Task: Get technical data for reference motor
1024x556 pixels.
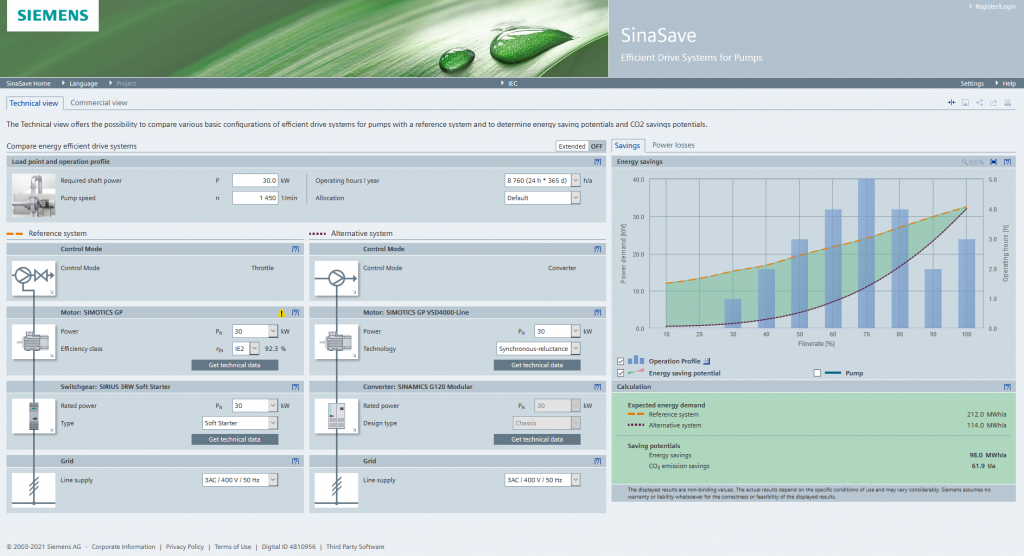Action: (234, 365)
